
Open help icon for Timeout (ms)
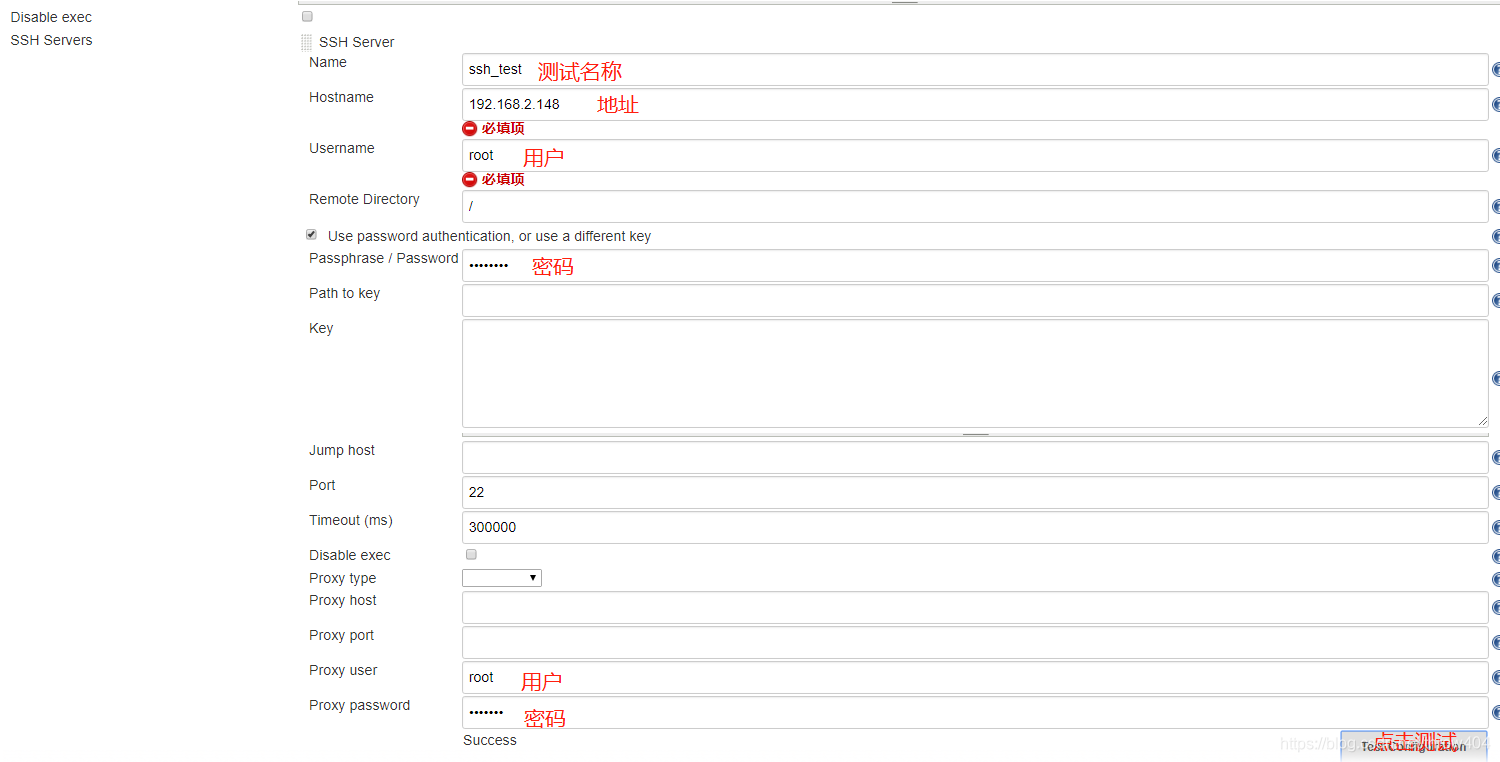1496,528
